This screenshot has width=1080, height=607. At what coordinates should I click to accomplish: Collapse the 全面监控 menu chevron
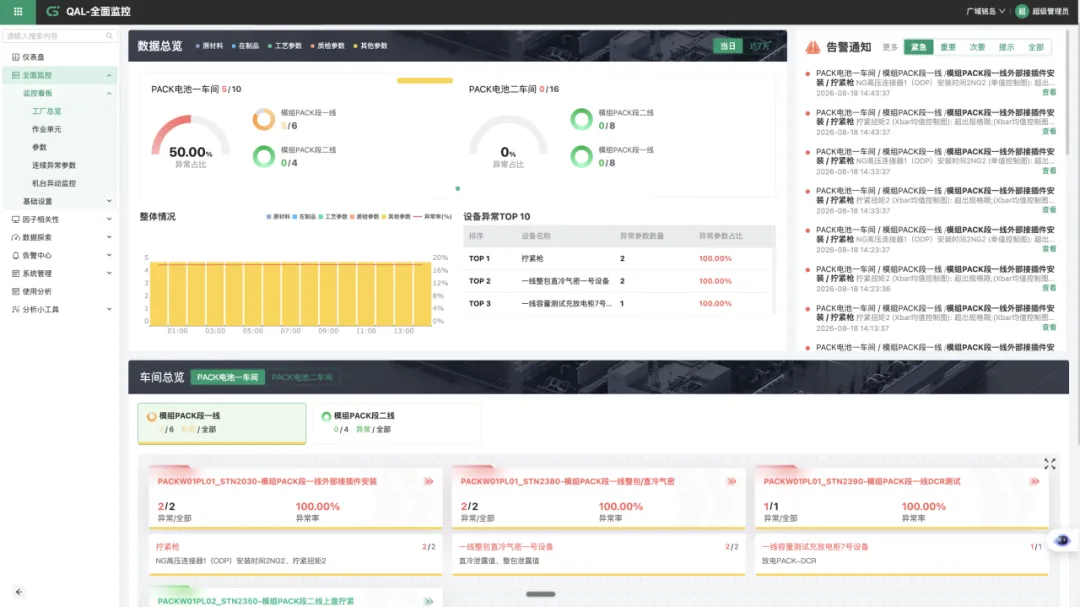pos(109,75)
